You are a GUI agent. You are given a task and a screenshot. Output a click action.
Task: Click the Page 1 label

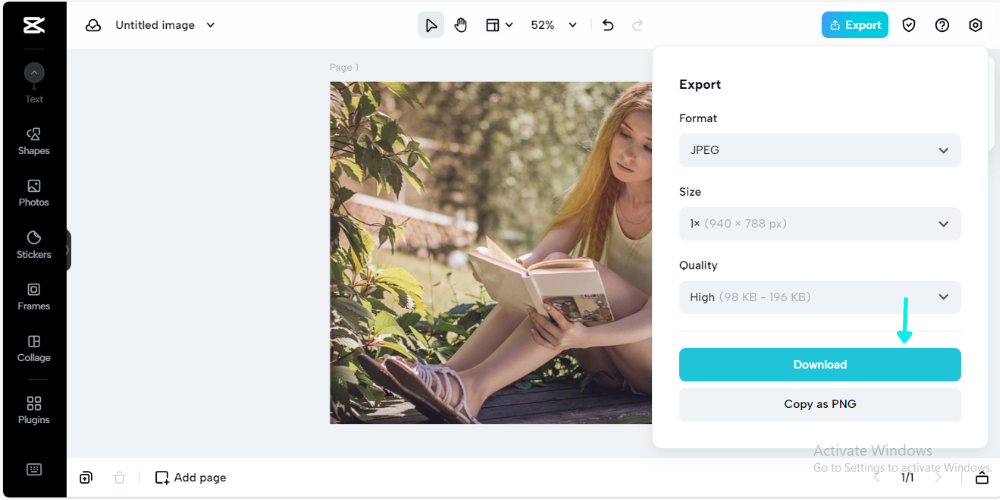click(x=344, y=68)
